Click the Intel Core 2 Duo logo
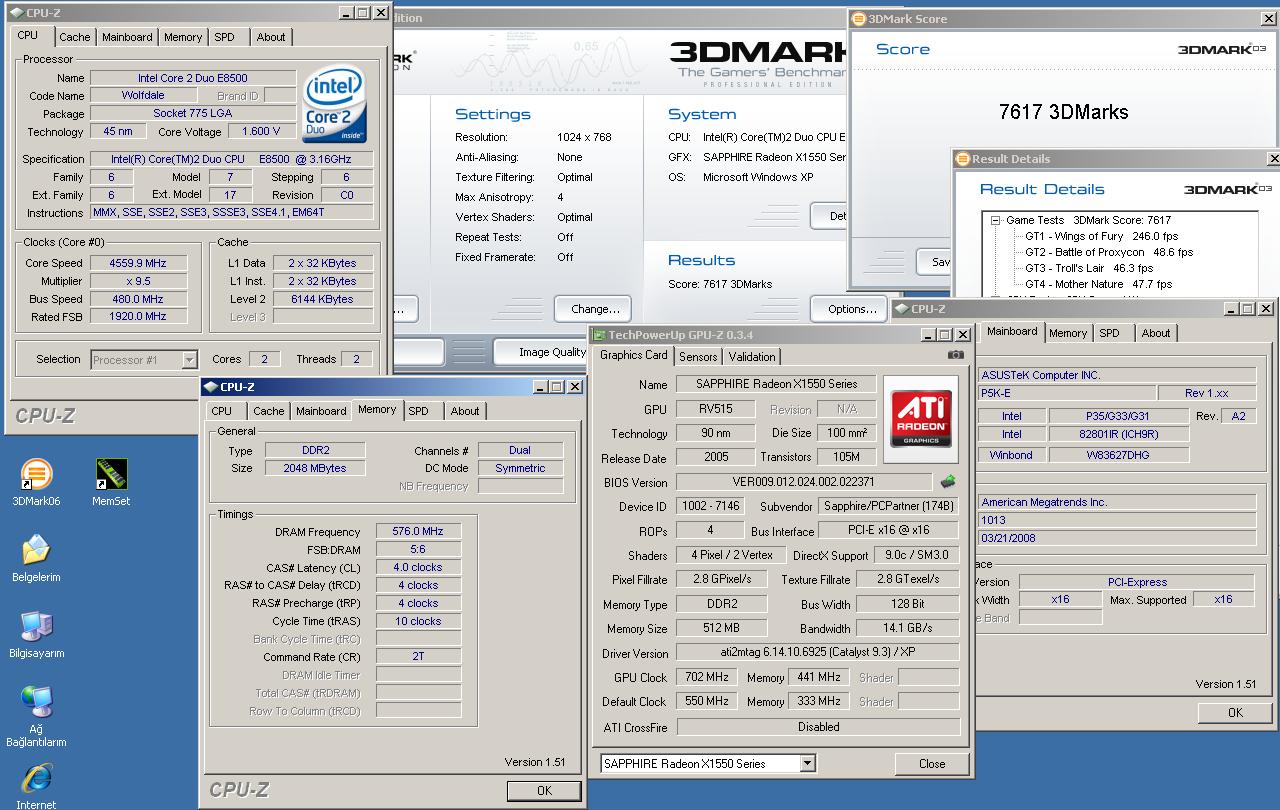 click(335, 105)
